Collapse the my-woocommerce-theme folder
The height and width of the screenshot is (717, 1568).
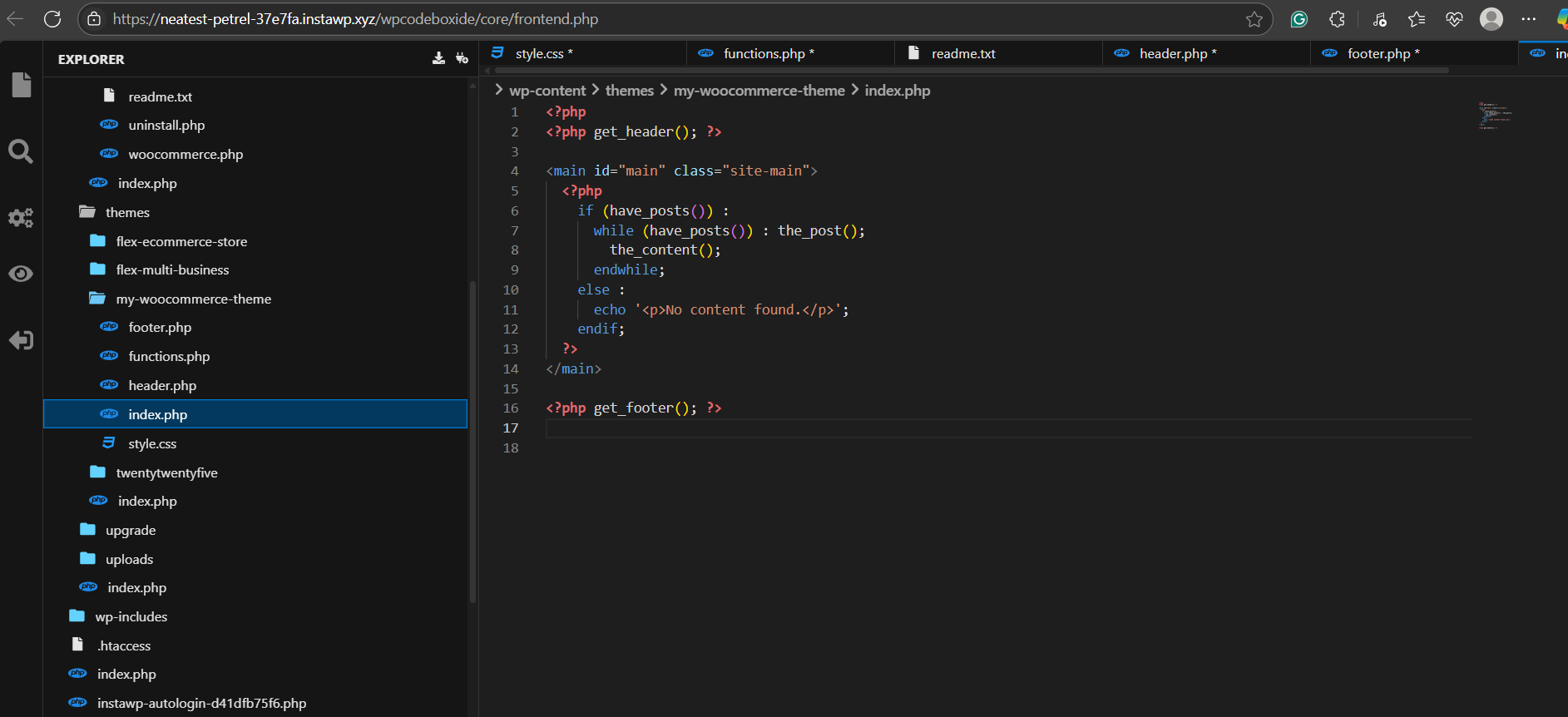[x=193, y=299]
